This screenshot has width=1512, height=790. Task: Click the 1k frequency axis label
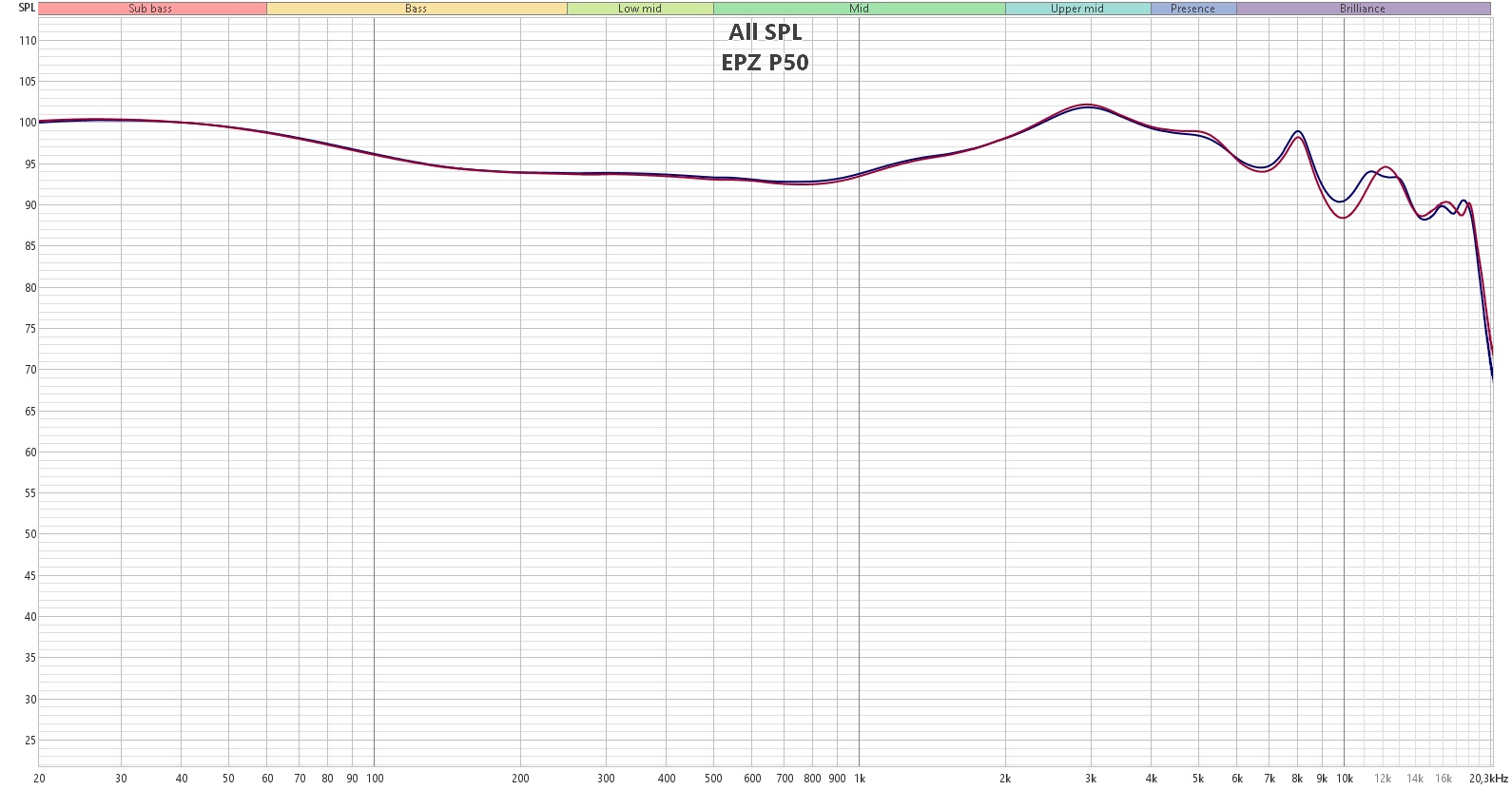coord(860,779)
